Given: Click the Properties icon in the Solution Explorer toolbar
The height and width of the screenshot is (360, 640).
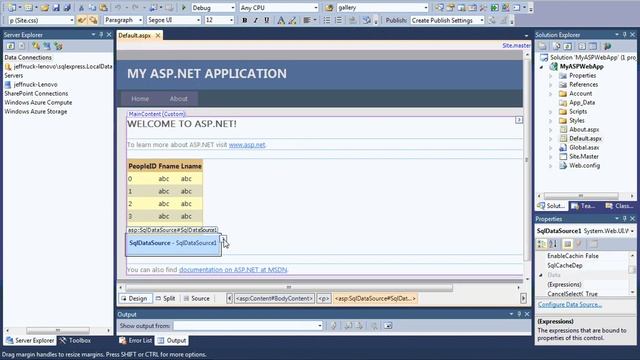Looking at the screenshot, I should (x=542, y=46).
